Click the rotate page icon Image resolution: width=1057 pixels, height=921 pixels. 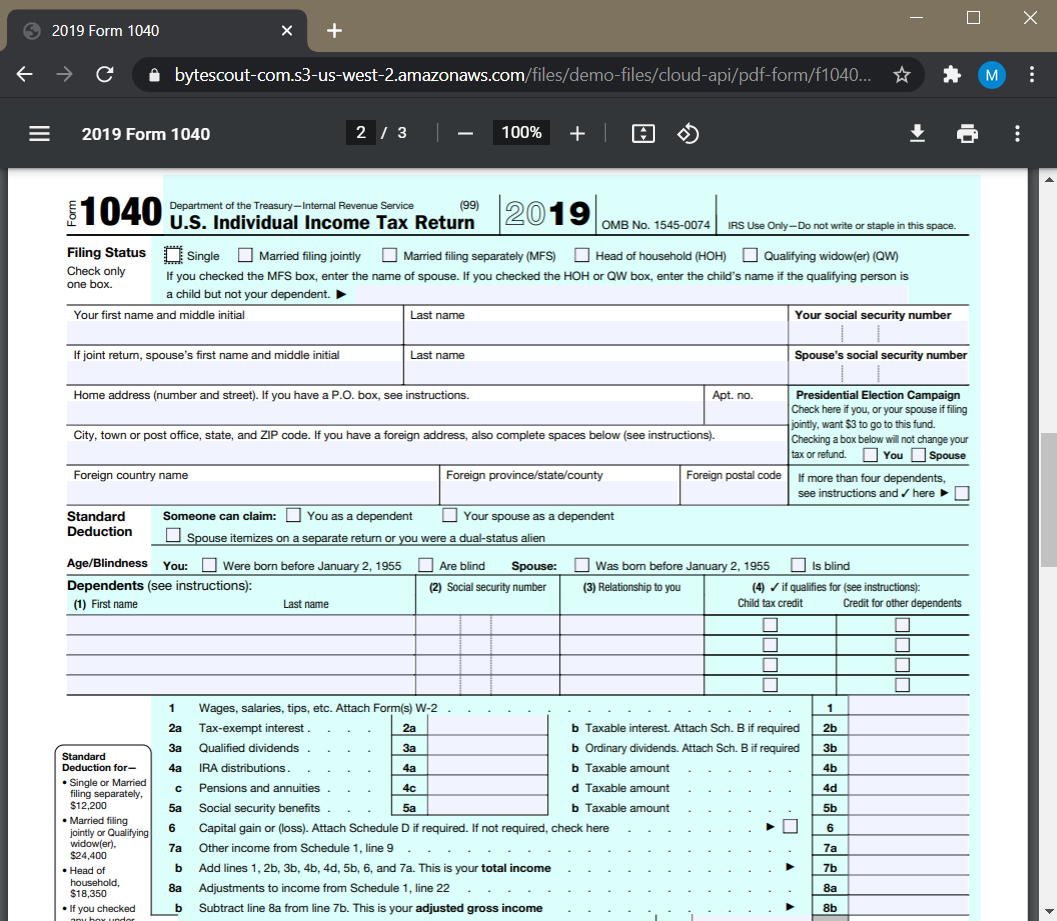tap(688, 132)
